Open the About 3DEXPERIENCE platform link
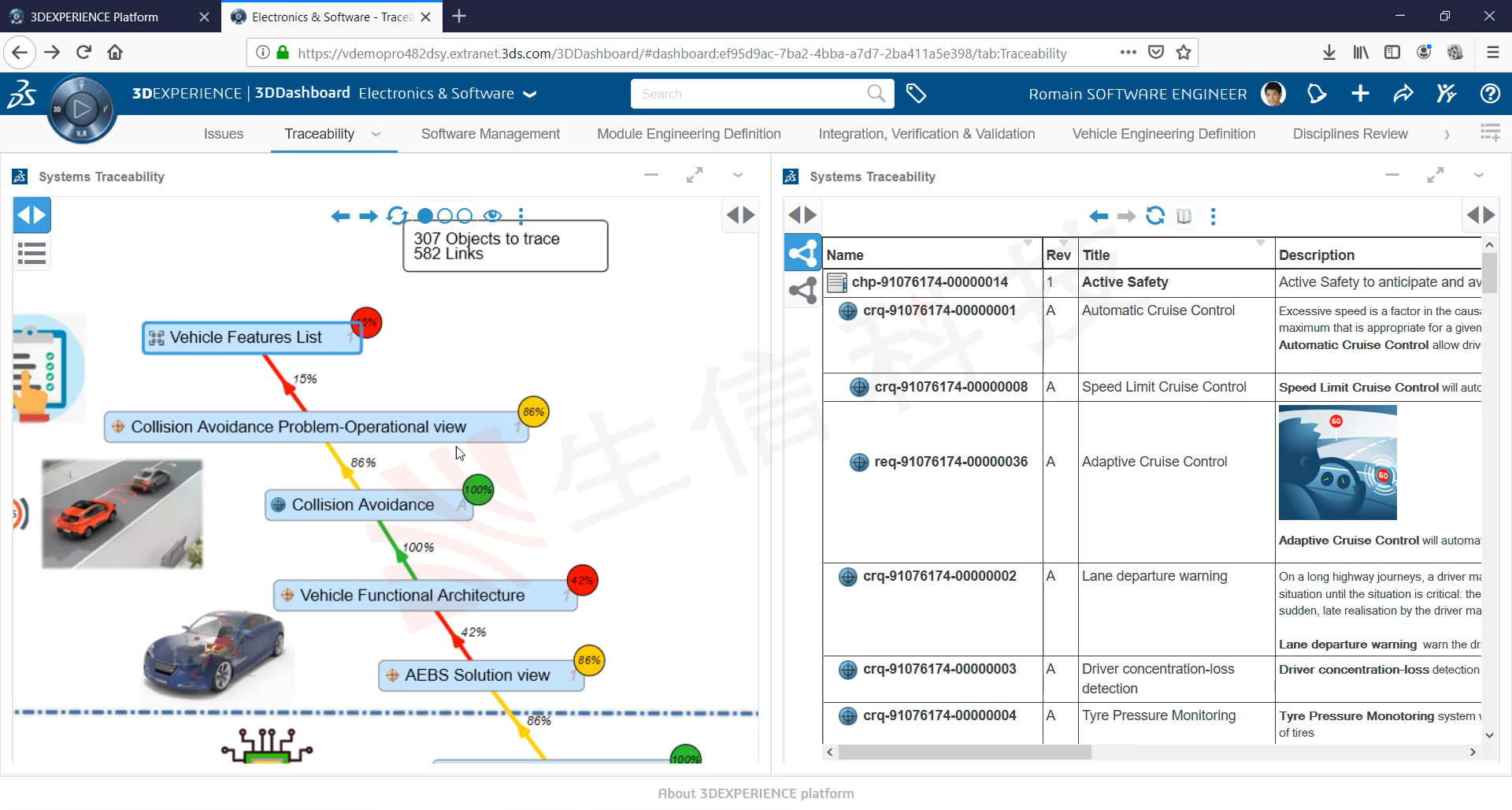The height and width of the screenshot is (810, 1512). (756, 793)
